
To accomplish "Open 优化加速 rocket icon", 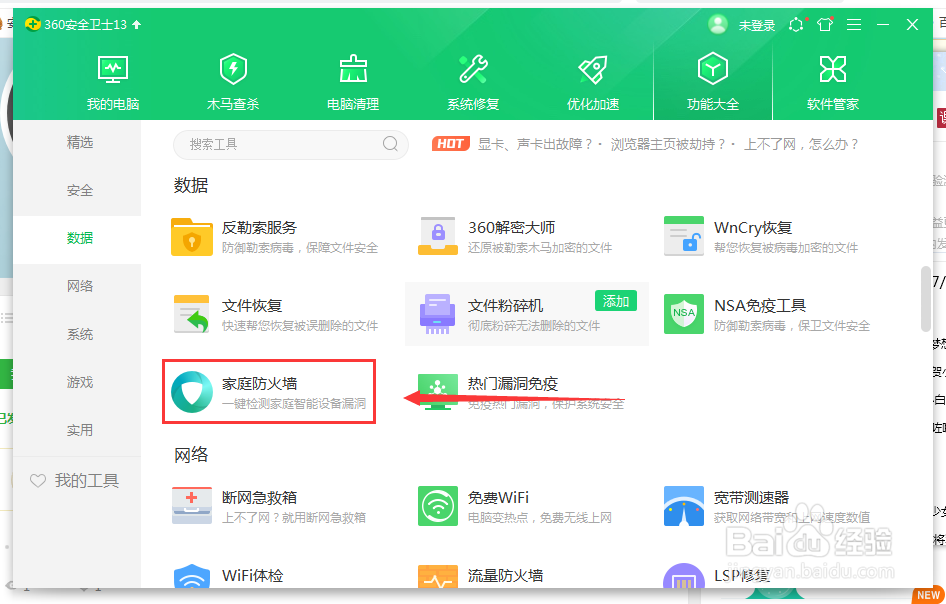I will (x=593, y=69).
